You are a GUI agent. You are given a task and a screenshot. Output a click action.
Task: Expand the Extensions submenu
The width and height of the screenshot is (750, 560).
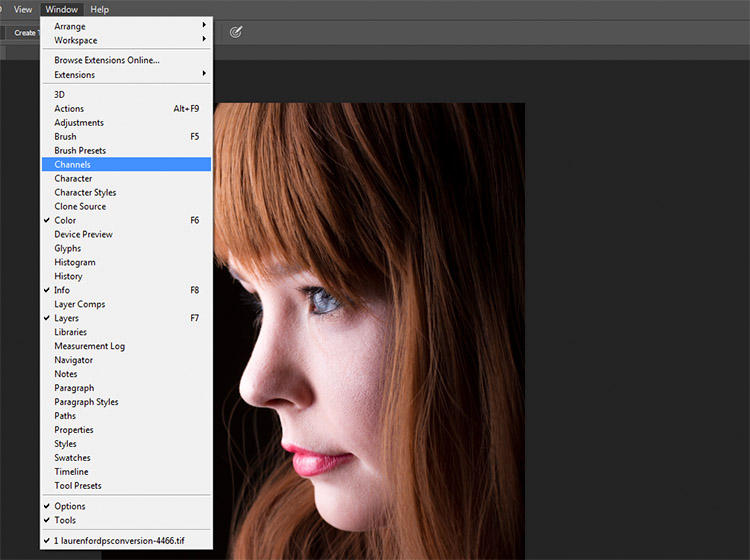coord(126,75)
